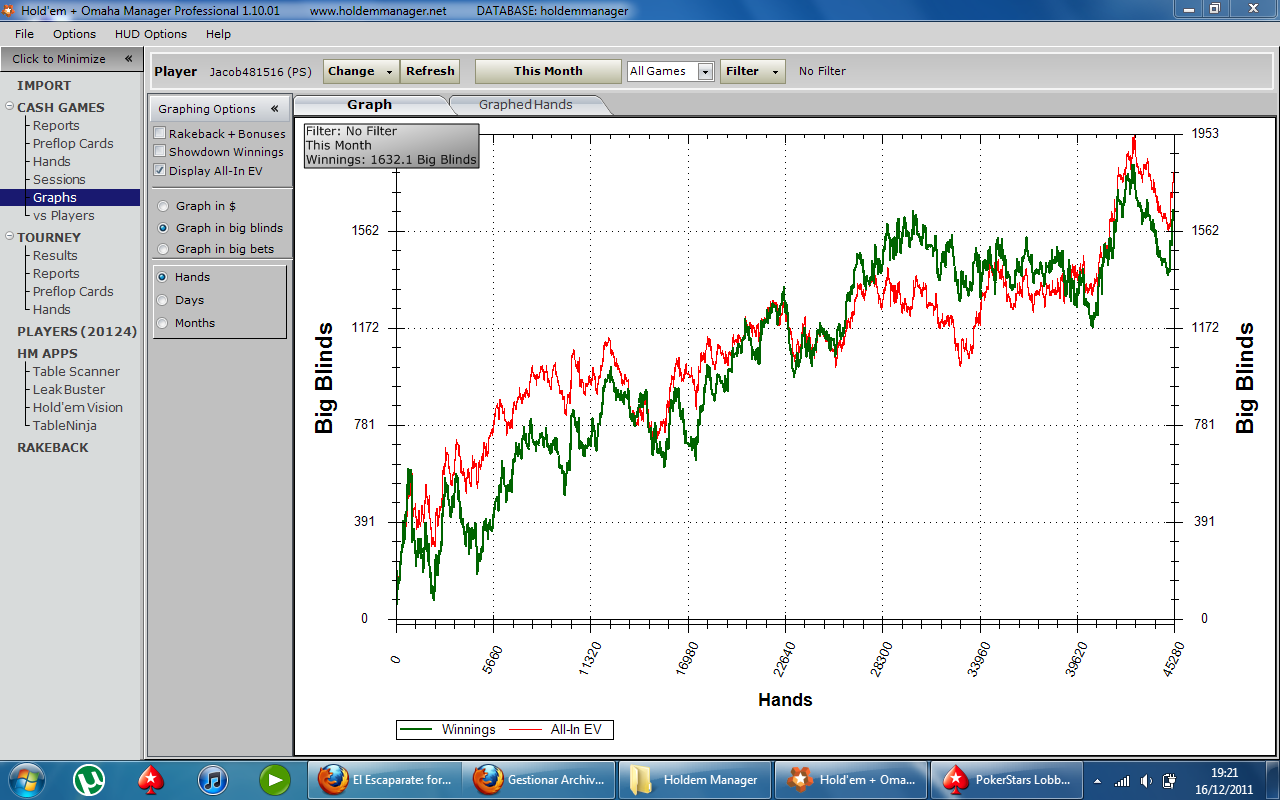Select Graph in big bets option
This screenshot has height=800, width=1280.
pyautogui.click(x=163, y=249)
